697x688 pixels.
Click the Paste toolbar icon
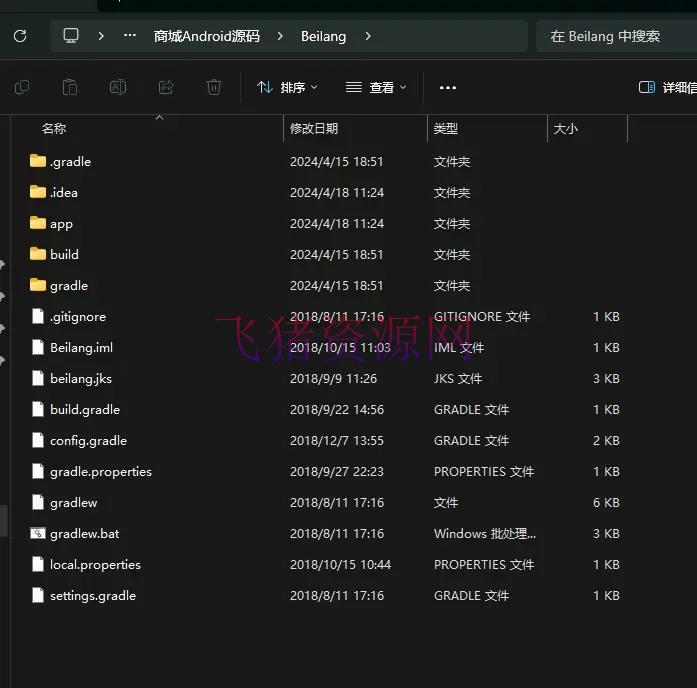pyautogui.click(x=70, y=87)
